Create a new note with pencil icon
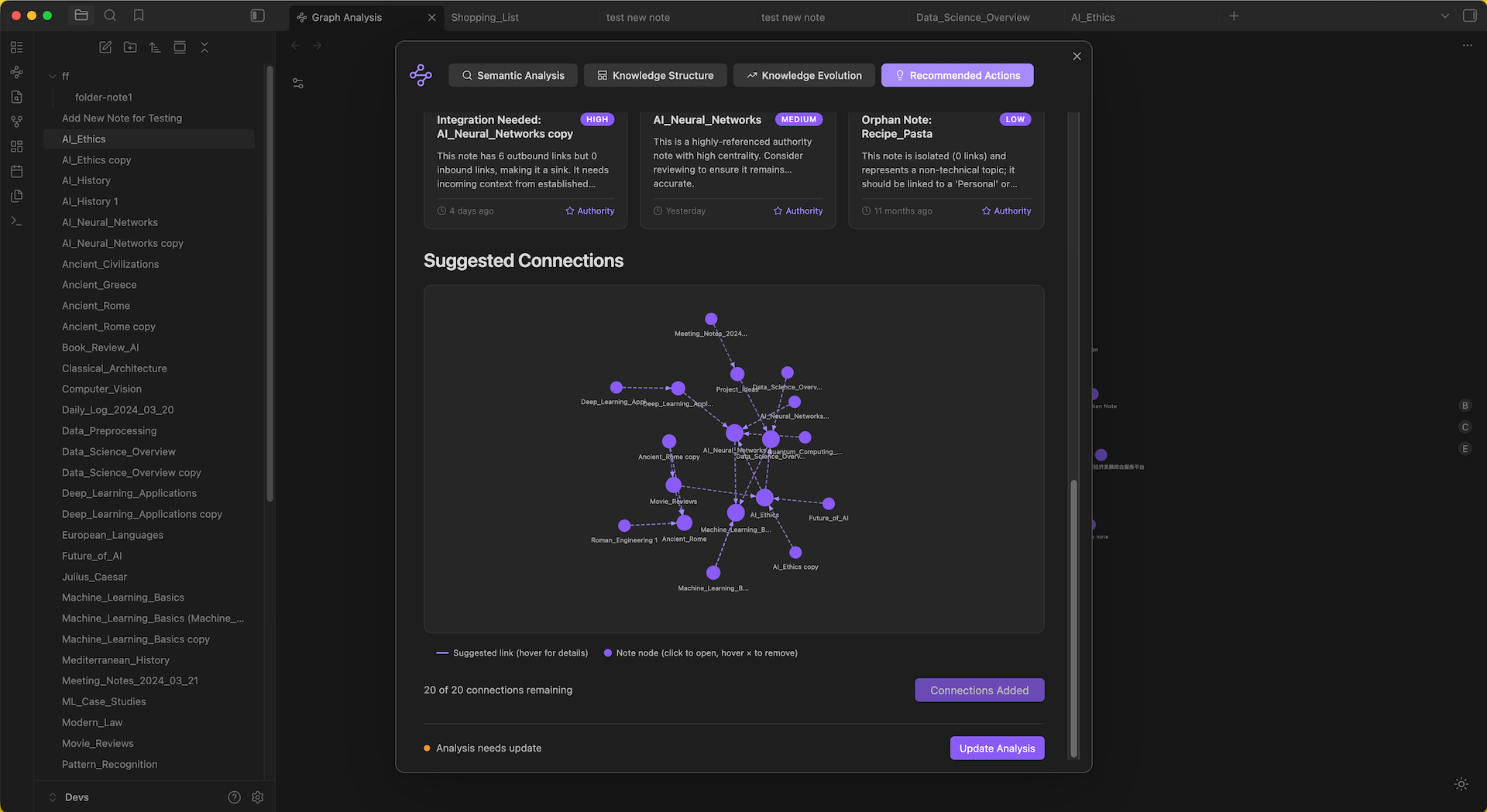 pos(105,47)
